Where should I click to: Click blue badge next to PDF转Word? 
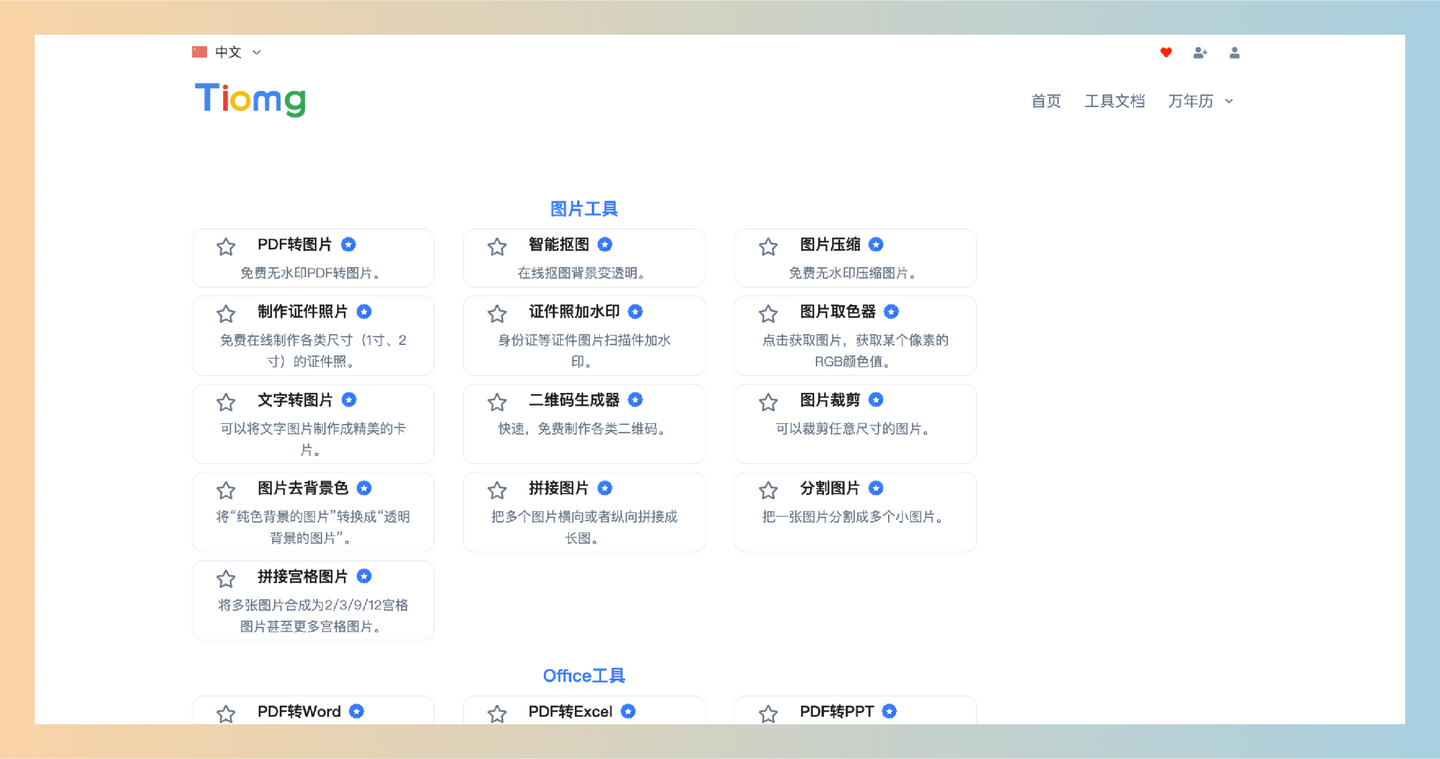click(x=357, y=711)
